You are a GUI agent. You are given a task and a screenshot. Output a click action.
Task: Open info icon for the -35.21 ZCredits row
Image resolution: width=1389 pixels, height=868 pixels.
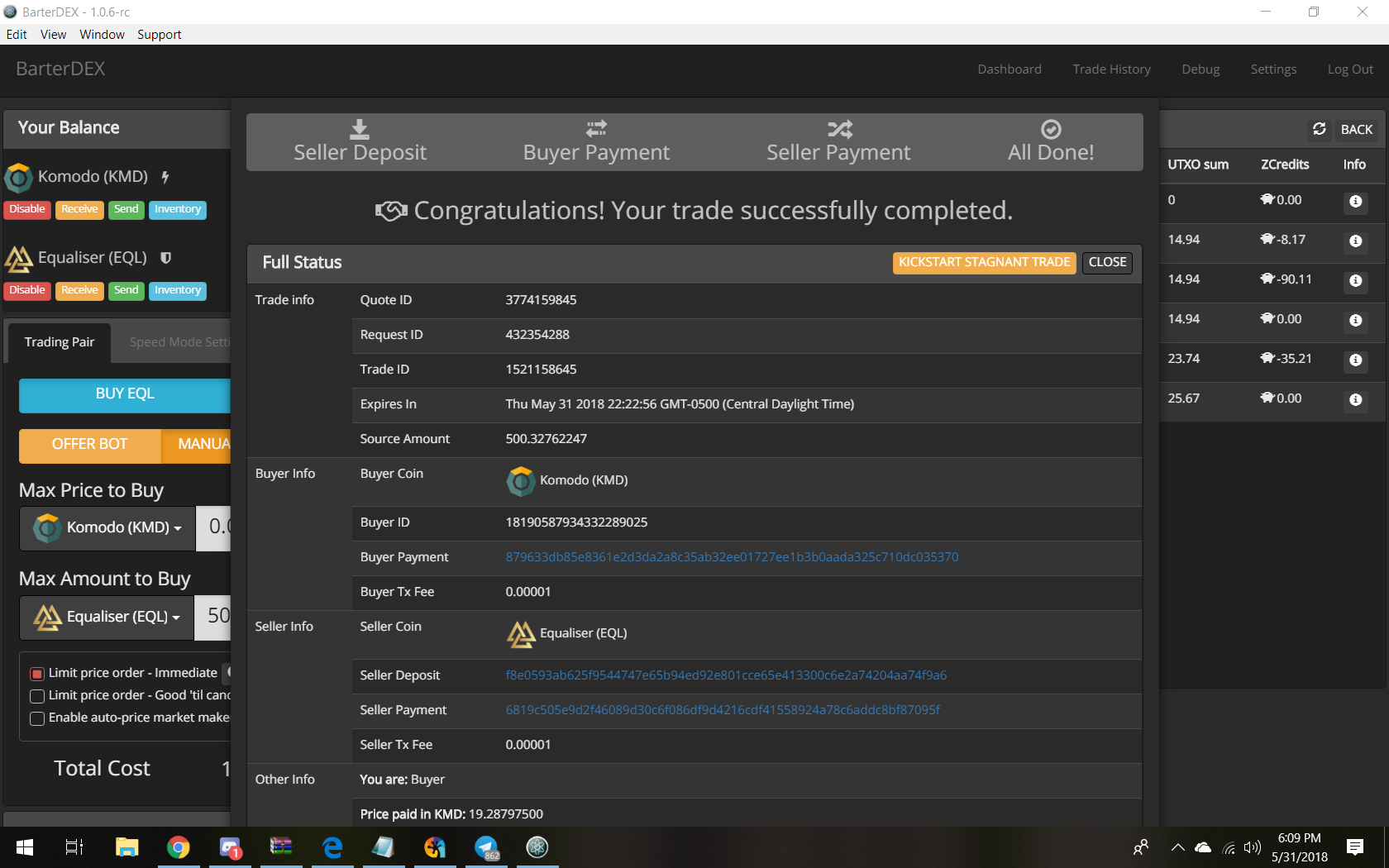(x=1356, y=360)
